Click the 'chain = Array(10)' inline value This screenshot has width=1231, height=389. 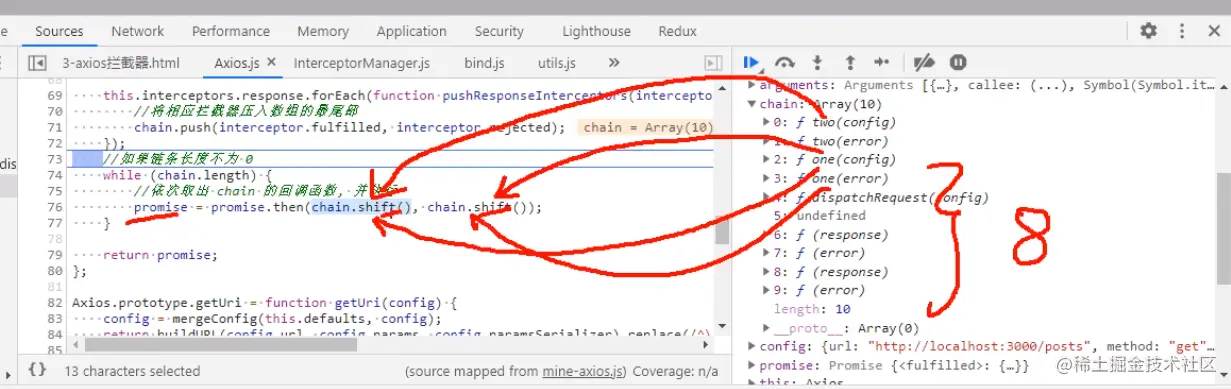[x=648, y=127]
